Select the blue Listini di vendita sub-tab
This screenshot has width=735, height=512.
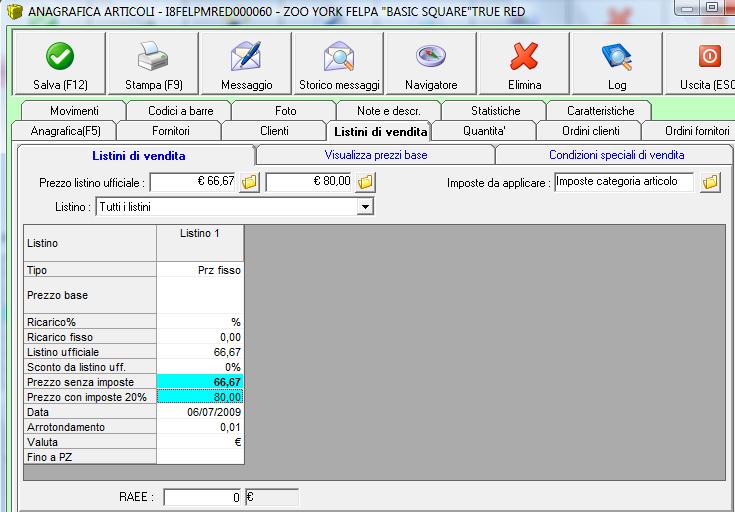click(138, 156)
